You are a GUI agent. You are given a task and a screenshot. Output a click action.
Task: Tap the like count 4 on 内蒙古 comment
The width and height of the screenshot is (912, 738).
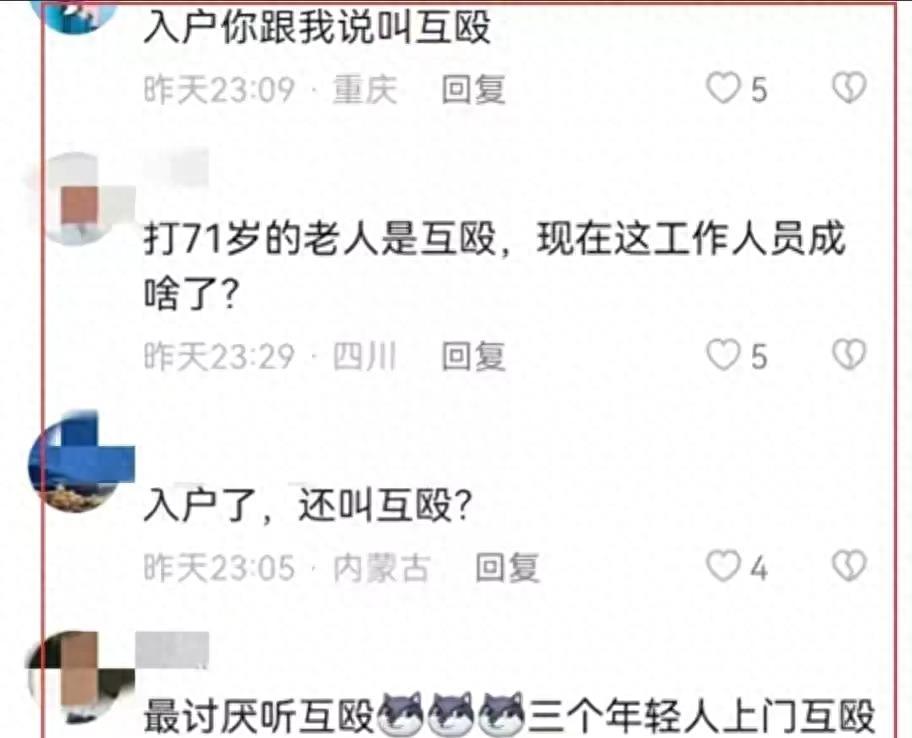758,568
